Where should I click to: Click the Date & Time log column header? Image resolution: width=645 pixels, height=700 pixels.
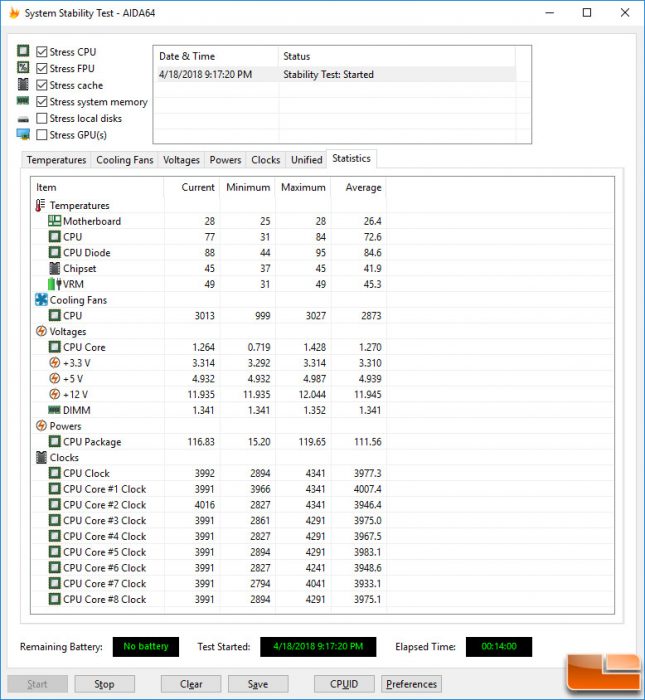click(x=216, y=56)
